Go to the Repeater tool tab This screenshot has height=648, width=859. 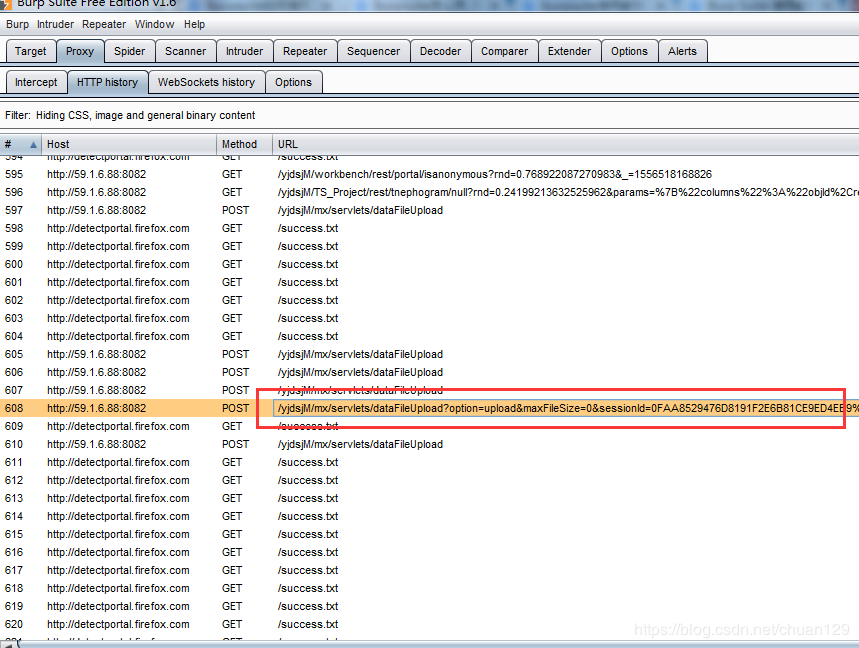(305, 51)
